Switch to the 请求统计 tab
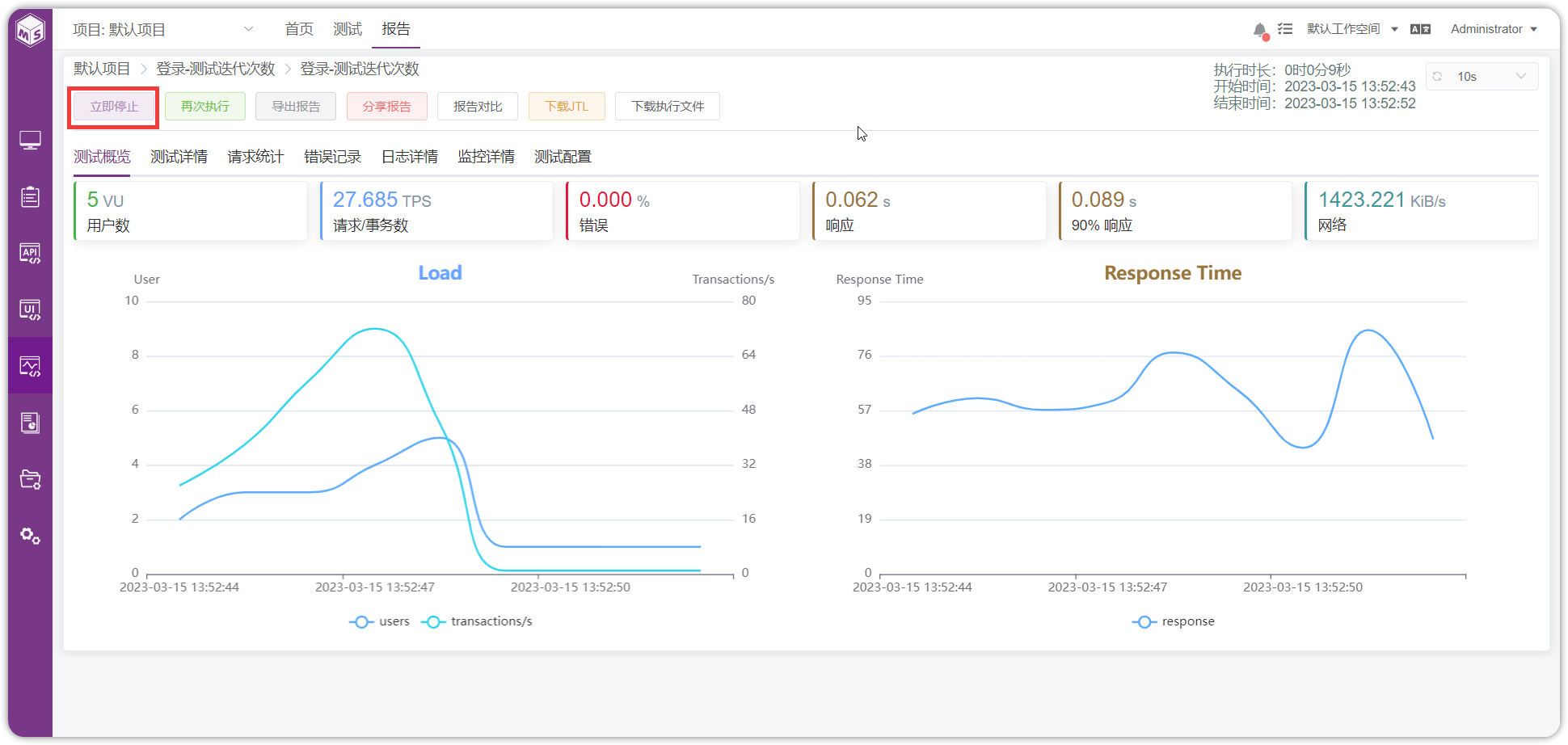The width and height of the screenshot is (1568, 745). (x=255, y=157)
